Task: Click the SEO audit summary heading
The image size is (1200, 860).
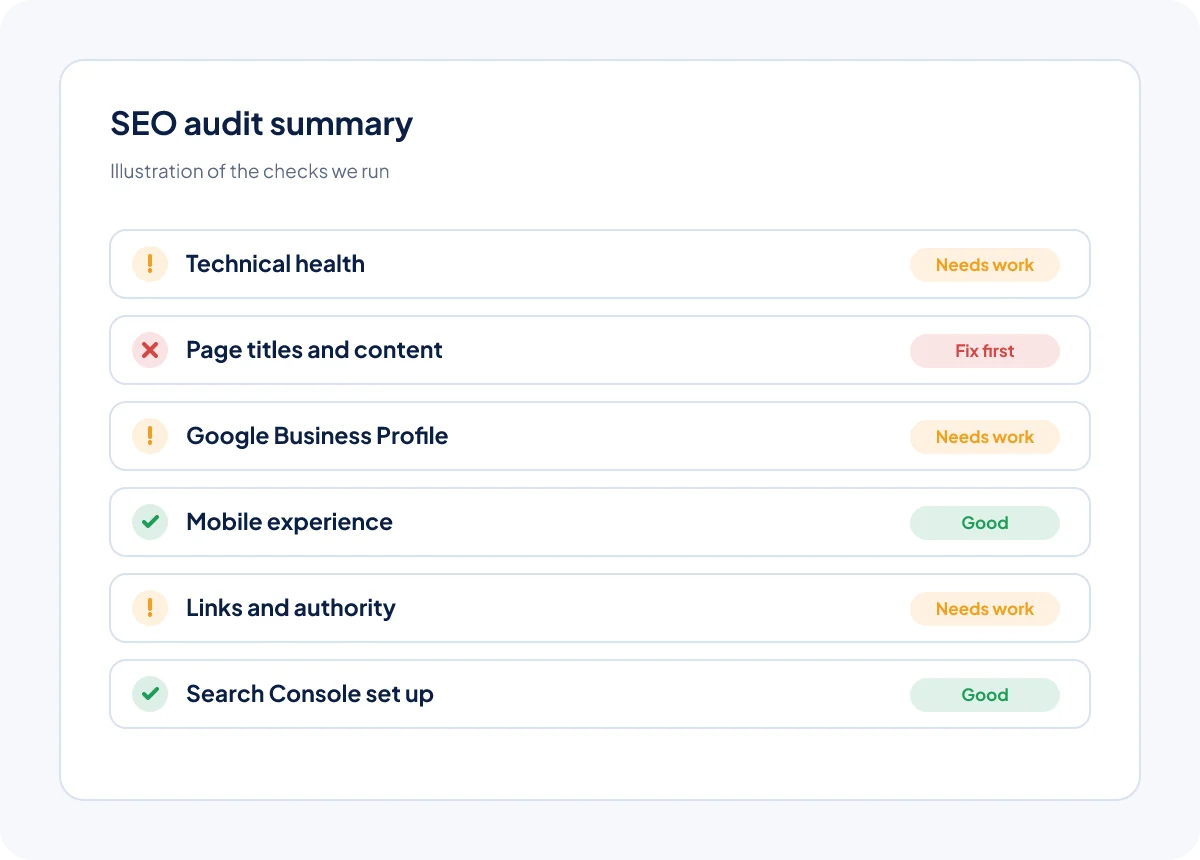Action: (x=261, y=124)
